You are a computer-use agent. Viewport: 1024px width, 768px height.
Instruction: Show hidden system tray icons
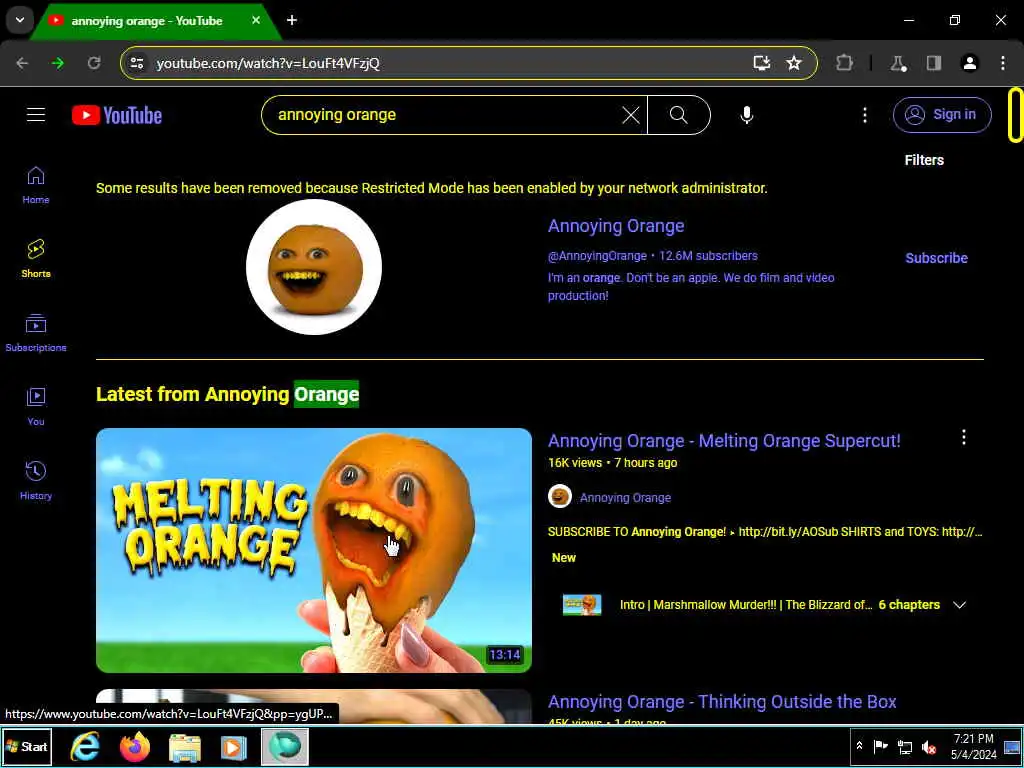click(859, 746)
